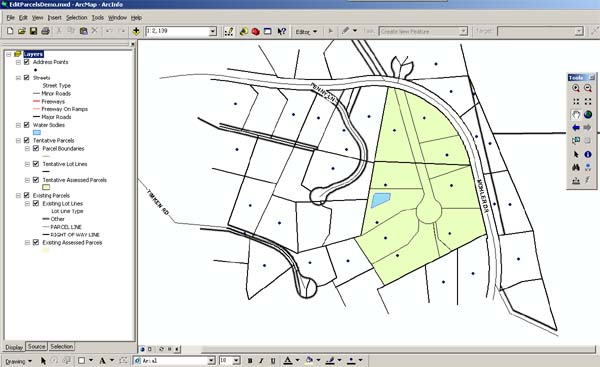
Task: Collapse the Streets layer legend
Action: click(x=18, y=78)
